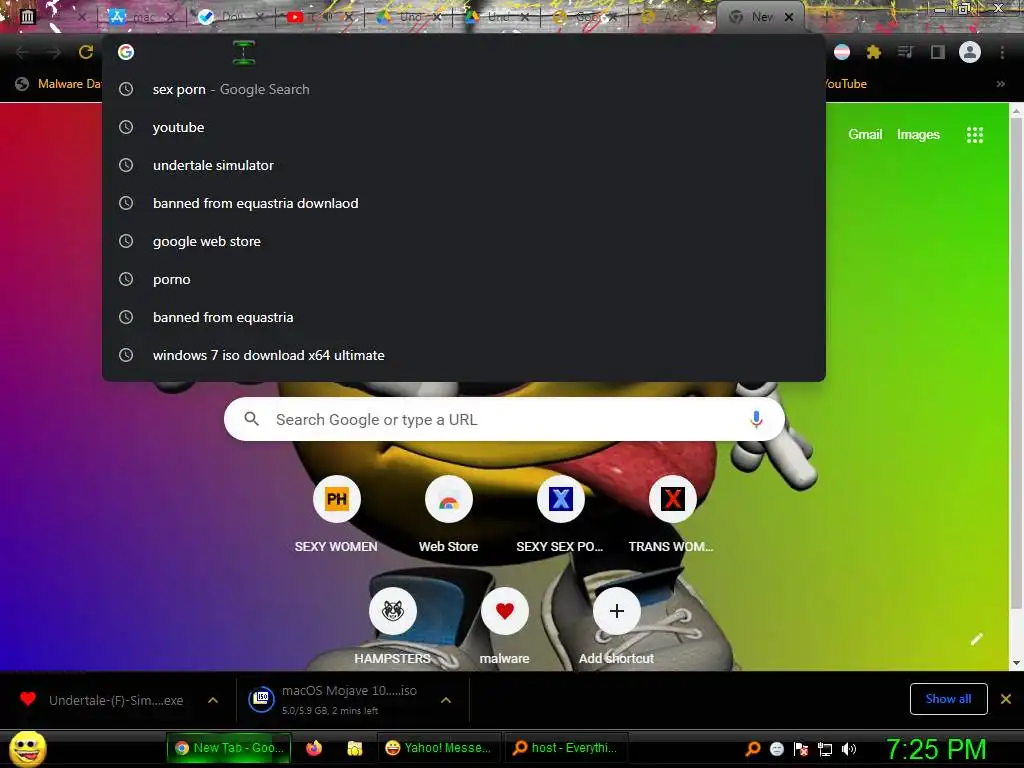Open the media control playlist icon
This screenshot has width=1024, height=768.
(x=905, y=52)
